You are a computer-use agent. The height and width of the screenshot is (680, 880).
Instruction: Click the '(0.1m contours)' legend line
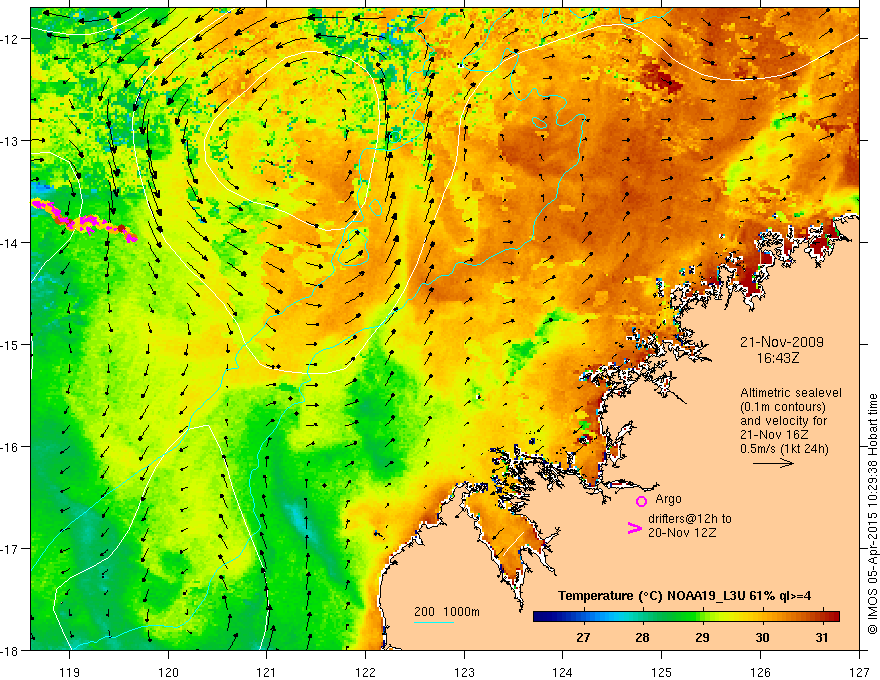pos(783,407)
